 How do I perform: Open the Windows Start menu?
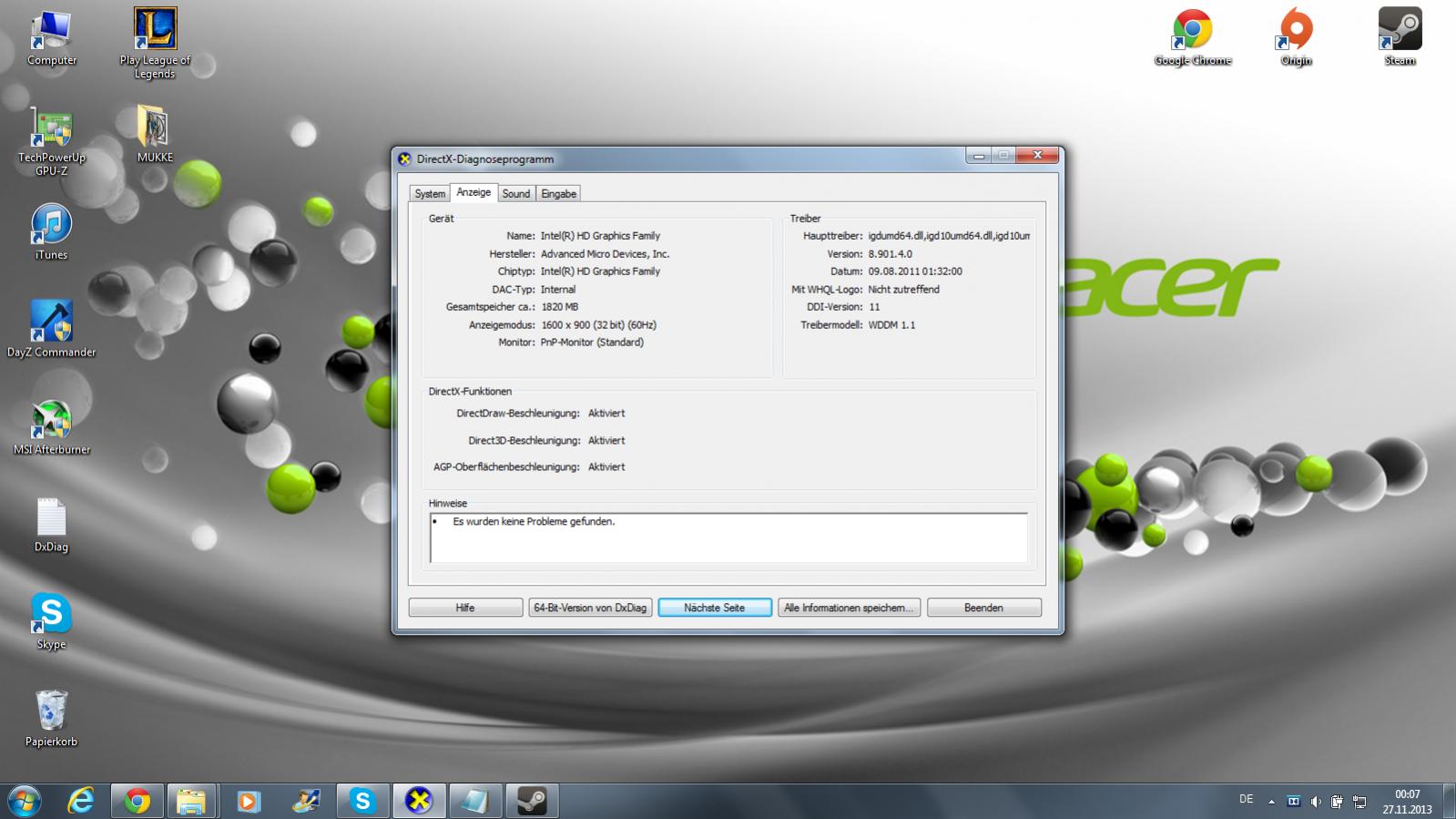coord(24,802)
